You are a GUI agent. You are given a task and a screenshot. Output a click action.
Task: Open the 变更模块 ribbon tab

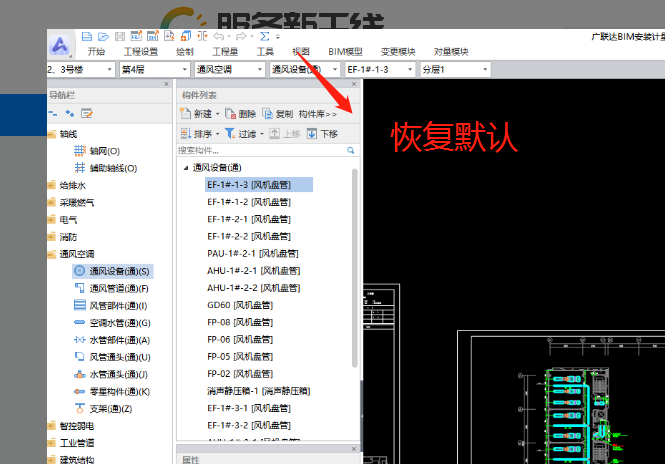coord(398,52)
